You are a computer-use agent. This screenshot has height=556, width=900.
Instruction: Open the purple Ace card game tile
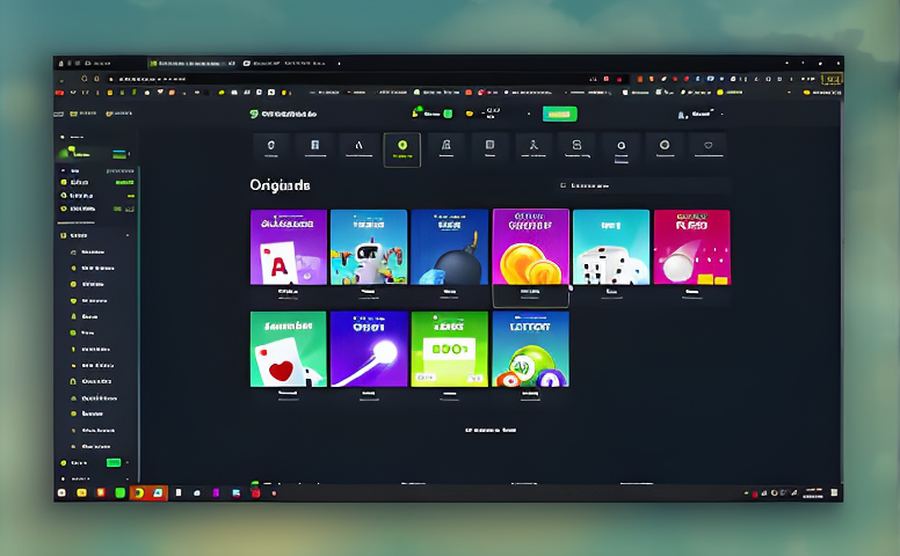pos(288,247)
